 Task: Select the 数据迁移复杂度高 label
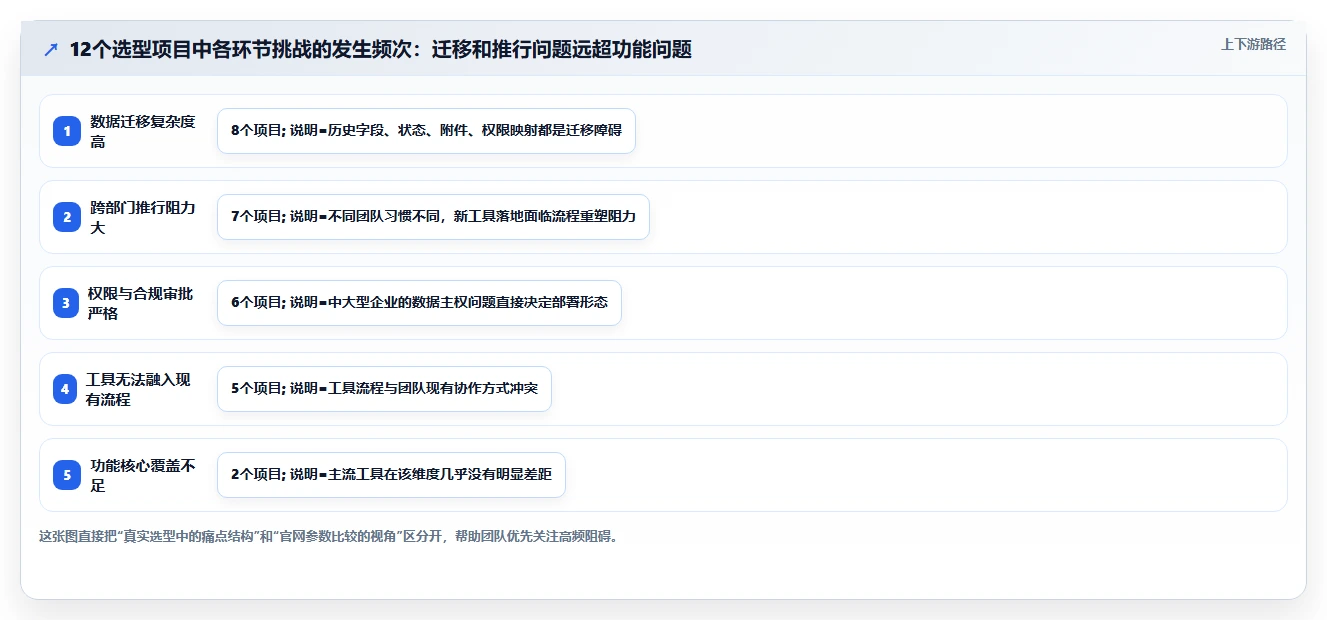[143, 131]
